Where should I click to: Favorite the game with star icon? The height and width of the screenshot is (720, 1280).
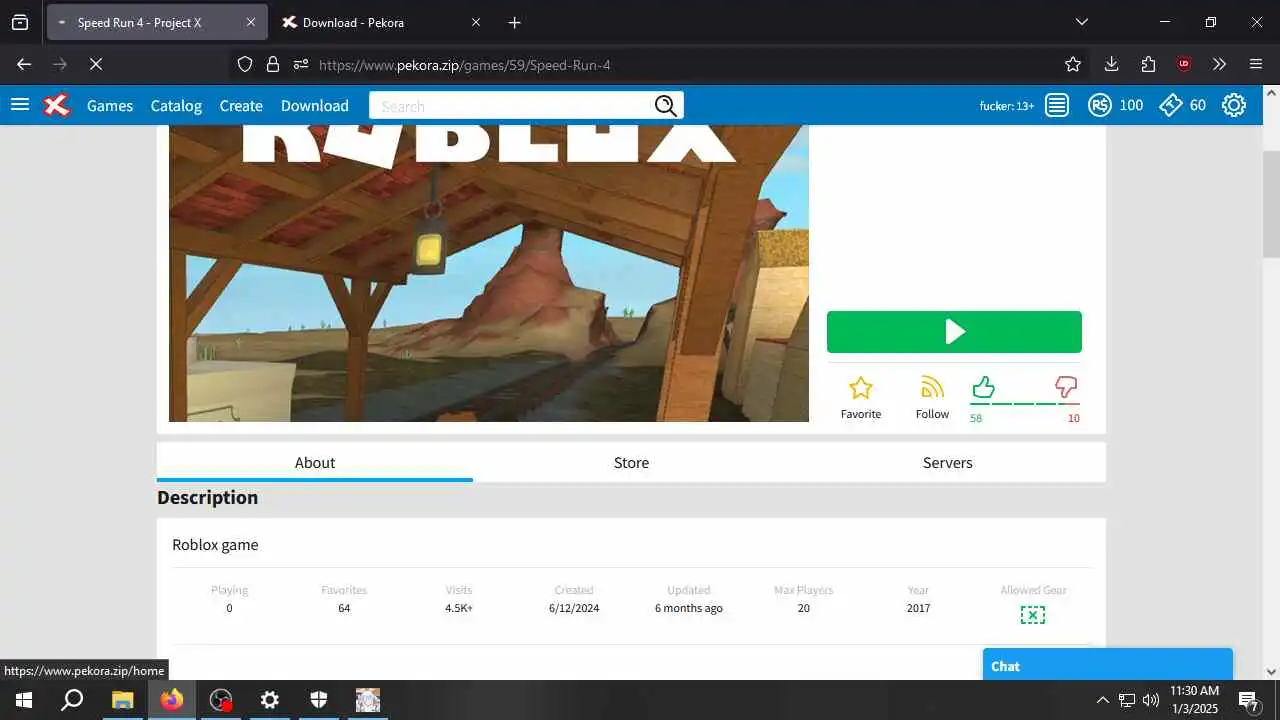(861, 388)
